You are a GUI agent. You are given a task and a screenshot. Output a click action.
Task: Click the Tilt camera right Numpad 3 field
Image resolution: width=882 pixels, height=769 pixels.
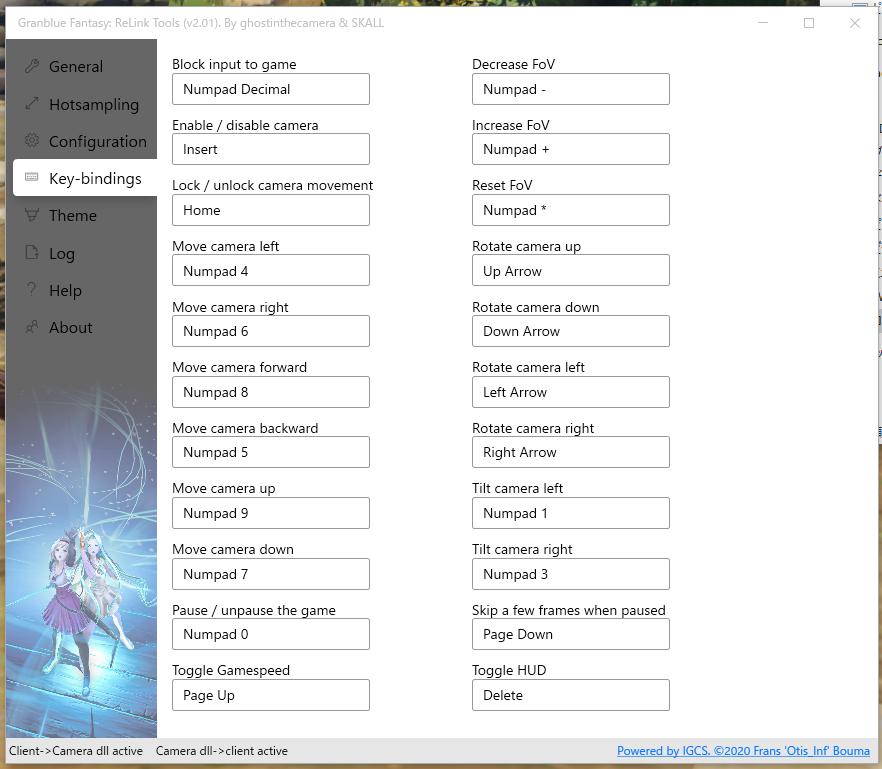click(570, 574)
